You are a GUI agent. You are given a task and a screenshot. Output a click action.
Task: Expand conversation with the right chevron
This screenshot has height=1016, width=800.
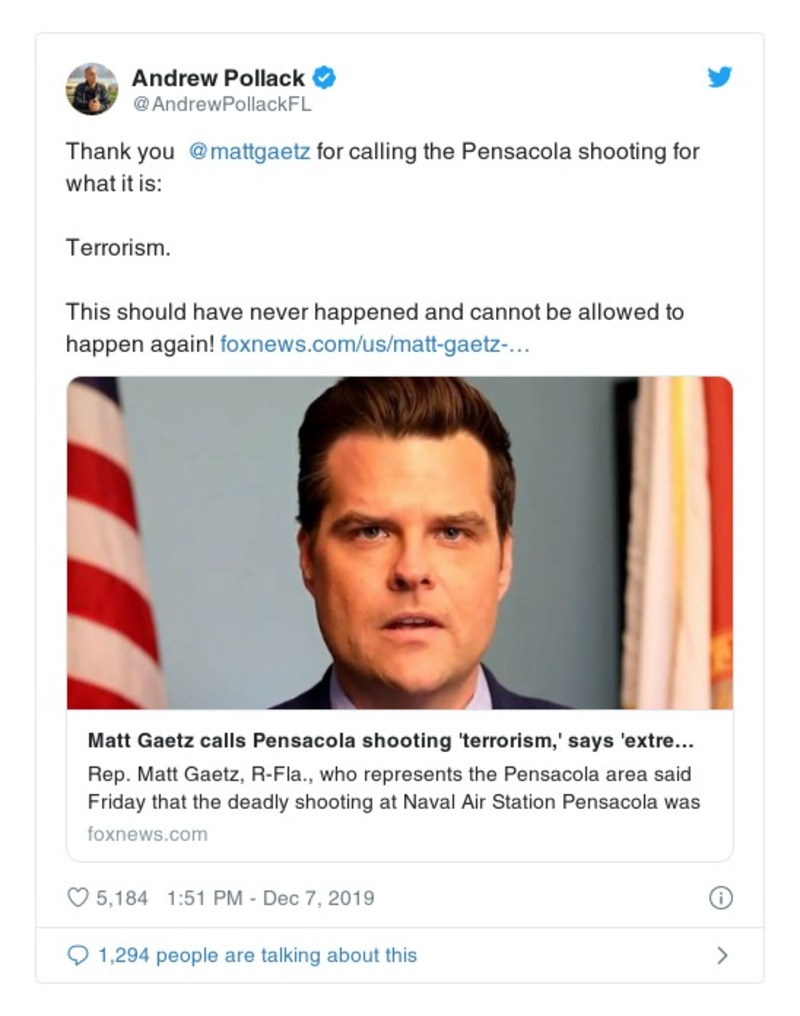[x=722, y=955]
